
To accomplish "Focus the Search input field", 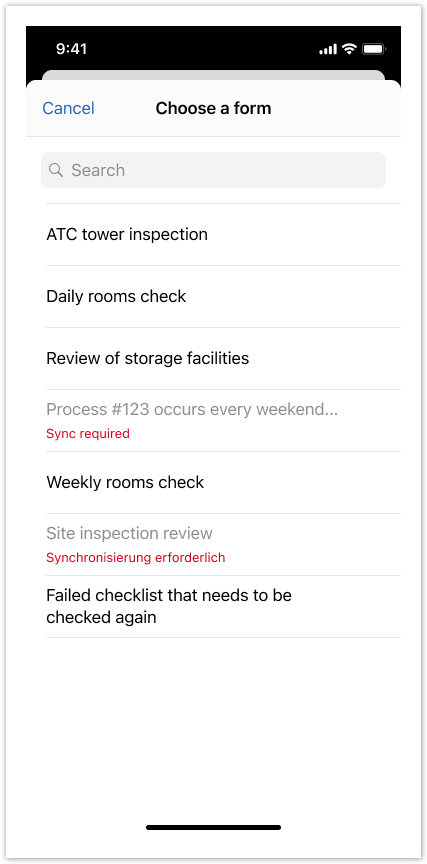I will (213, 170).
